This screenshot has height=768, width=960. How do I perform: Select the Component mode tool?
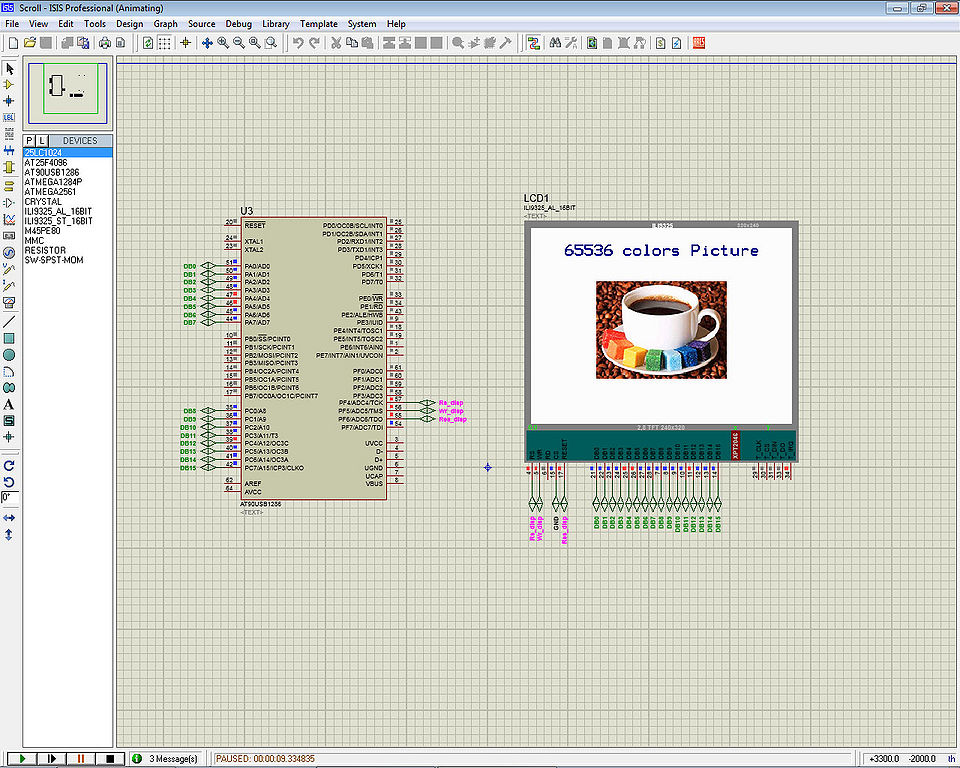pyautogui.click(x=9, y=85)
